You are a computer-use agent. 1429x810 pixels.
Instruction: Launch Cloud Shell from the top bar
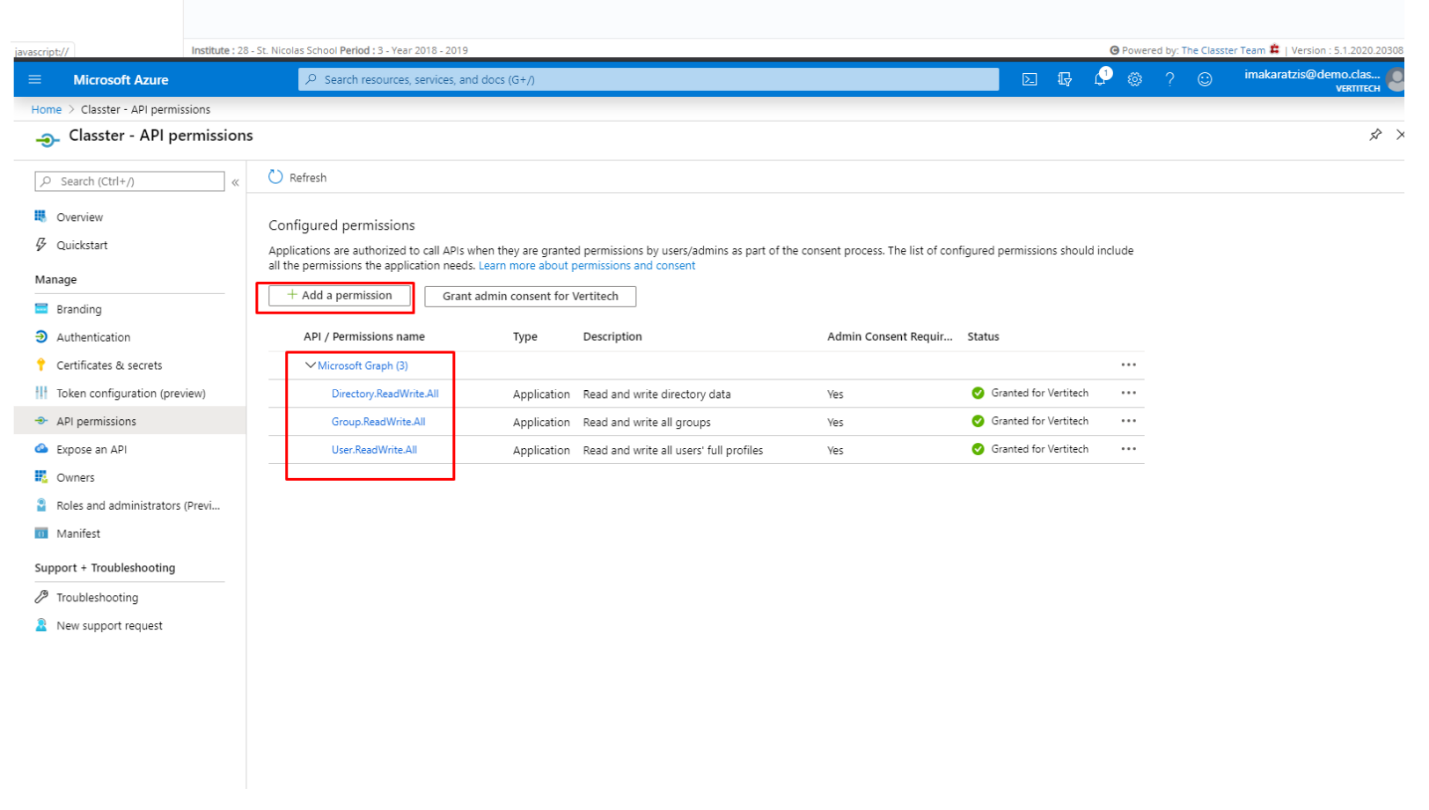pyautogui.click(x=1029, y=80)
